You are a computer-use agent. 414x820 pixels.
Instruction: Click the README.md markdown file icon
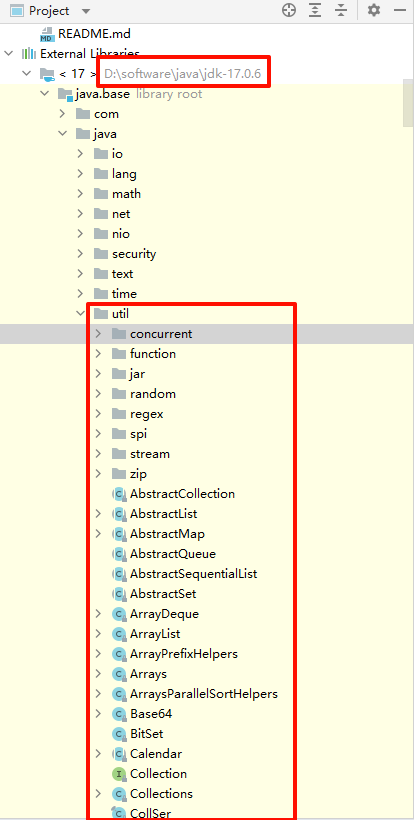point(48,35)
